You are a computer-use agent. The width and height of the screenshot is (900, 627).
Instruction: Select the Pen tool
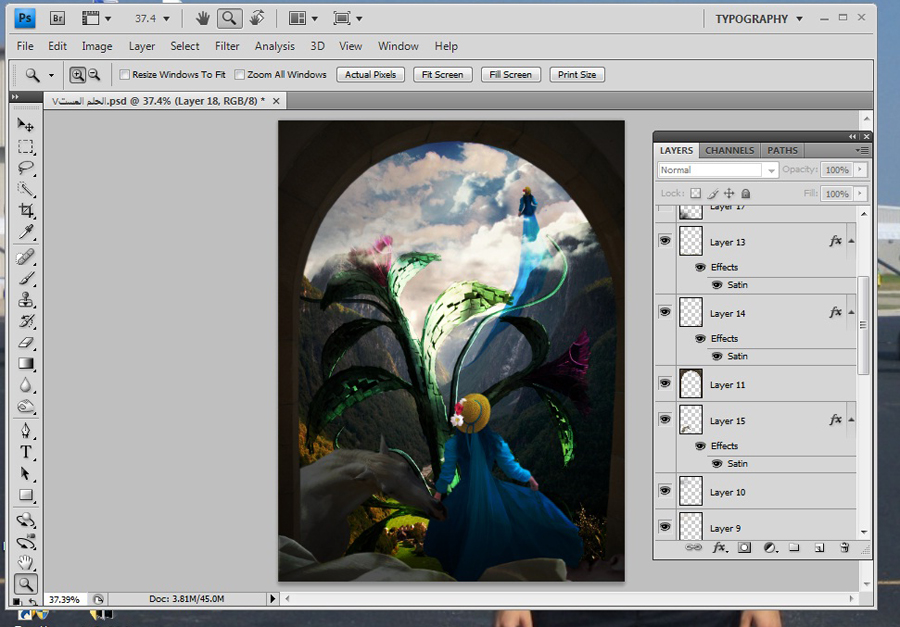25,431
